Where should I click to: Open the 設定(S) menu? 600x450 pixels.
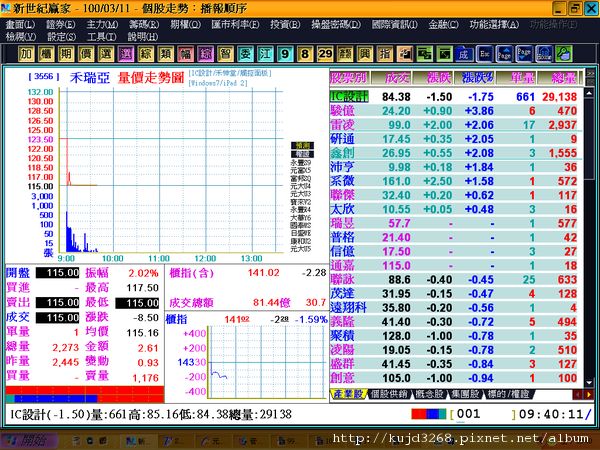point(62,37)
